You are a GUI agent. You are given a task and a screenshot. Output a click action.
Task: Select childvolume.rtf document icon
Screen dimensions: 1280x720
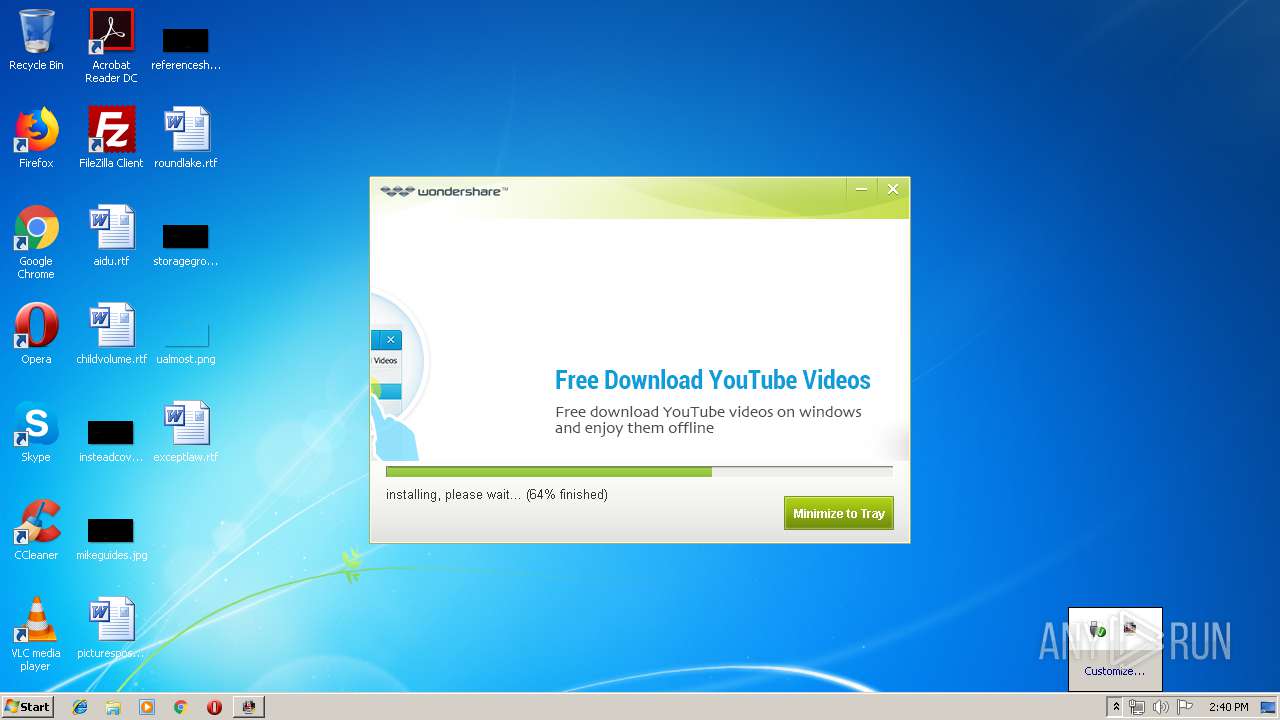pyautogui.click(x=111, y=334)
